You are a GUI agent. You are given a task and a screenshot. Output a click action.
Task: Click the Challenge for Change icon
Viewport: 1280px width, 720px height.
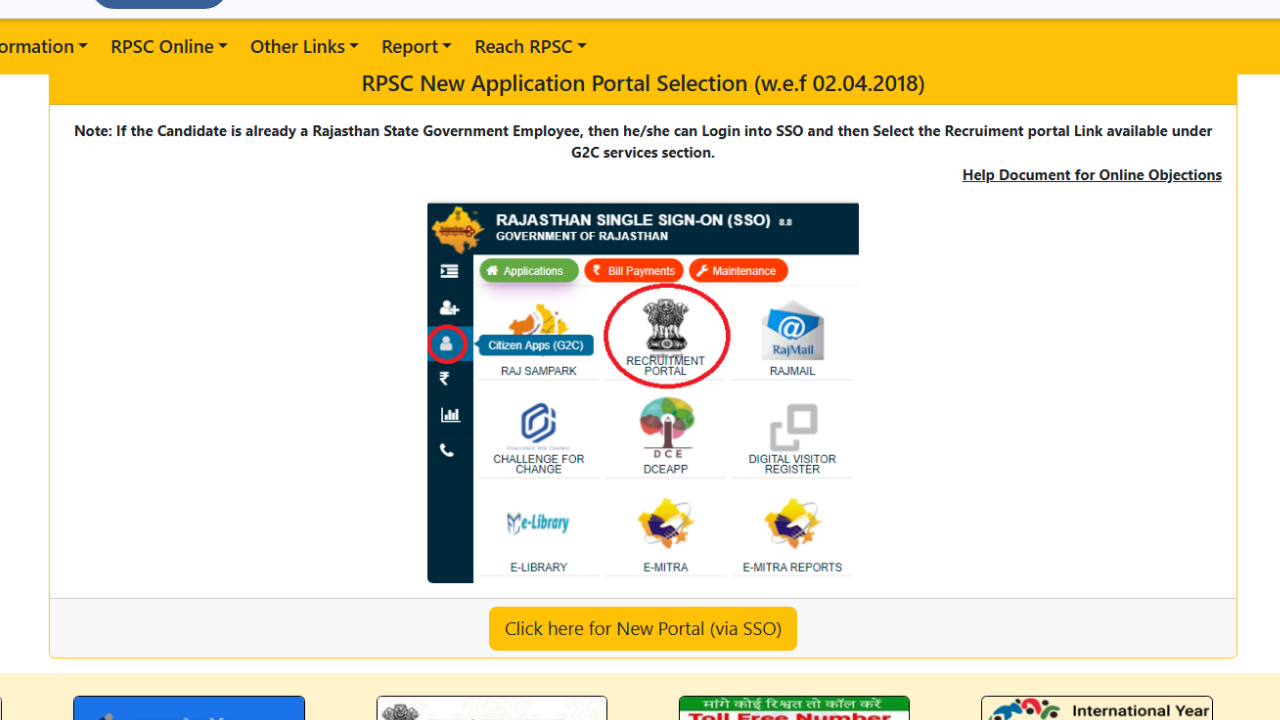pos(538,425)
